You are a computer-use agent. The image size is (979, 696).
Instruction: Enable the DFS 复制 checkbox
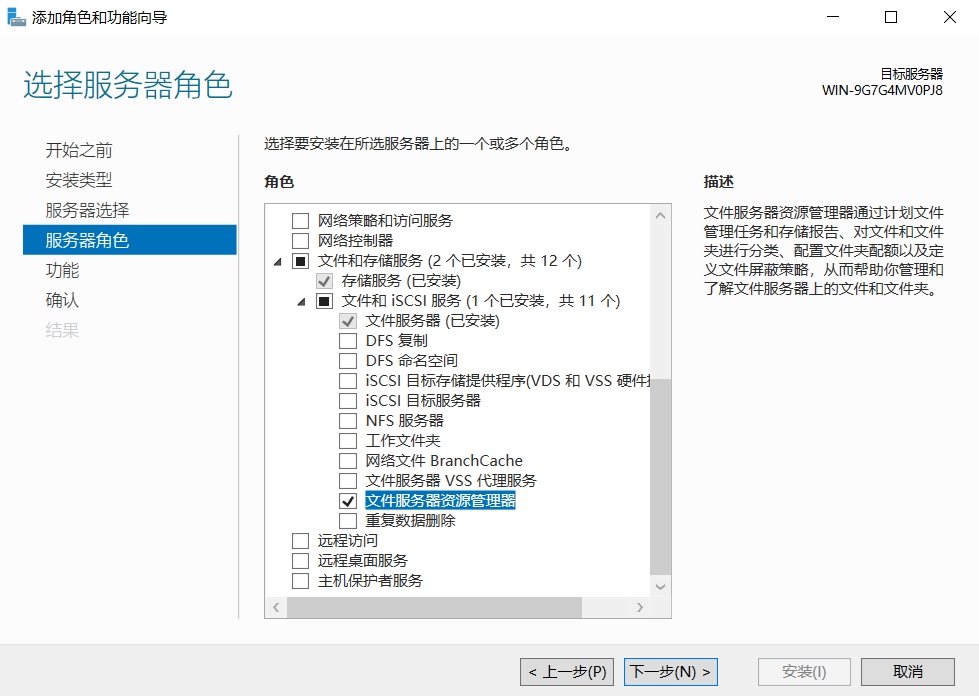coord(348,341)
